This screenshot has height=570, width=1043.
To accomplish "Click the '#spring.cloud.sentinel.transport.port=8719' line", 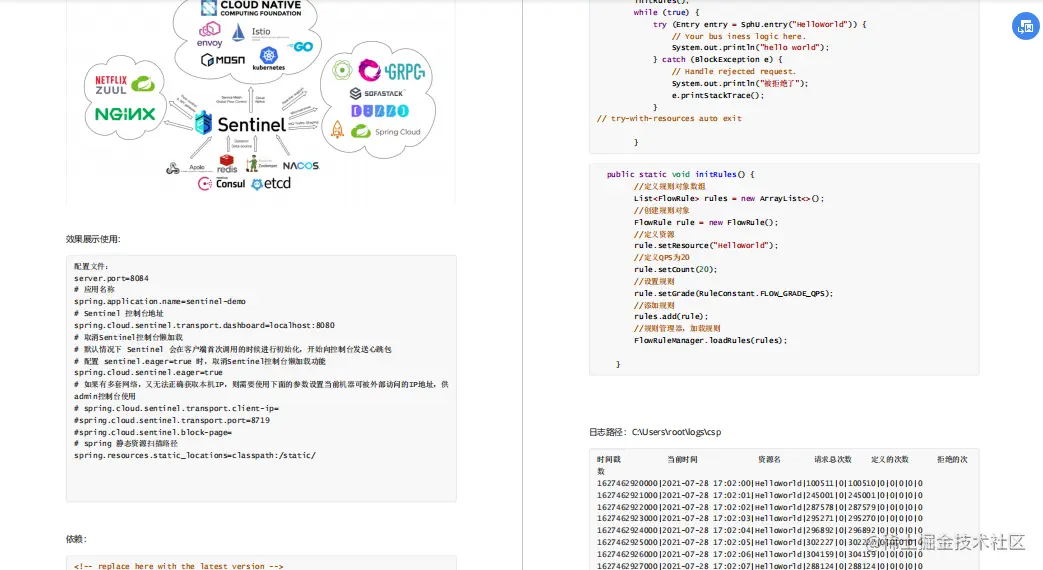I will pyautogui.click(x=172, y=420).
